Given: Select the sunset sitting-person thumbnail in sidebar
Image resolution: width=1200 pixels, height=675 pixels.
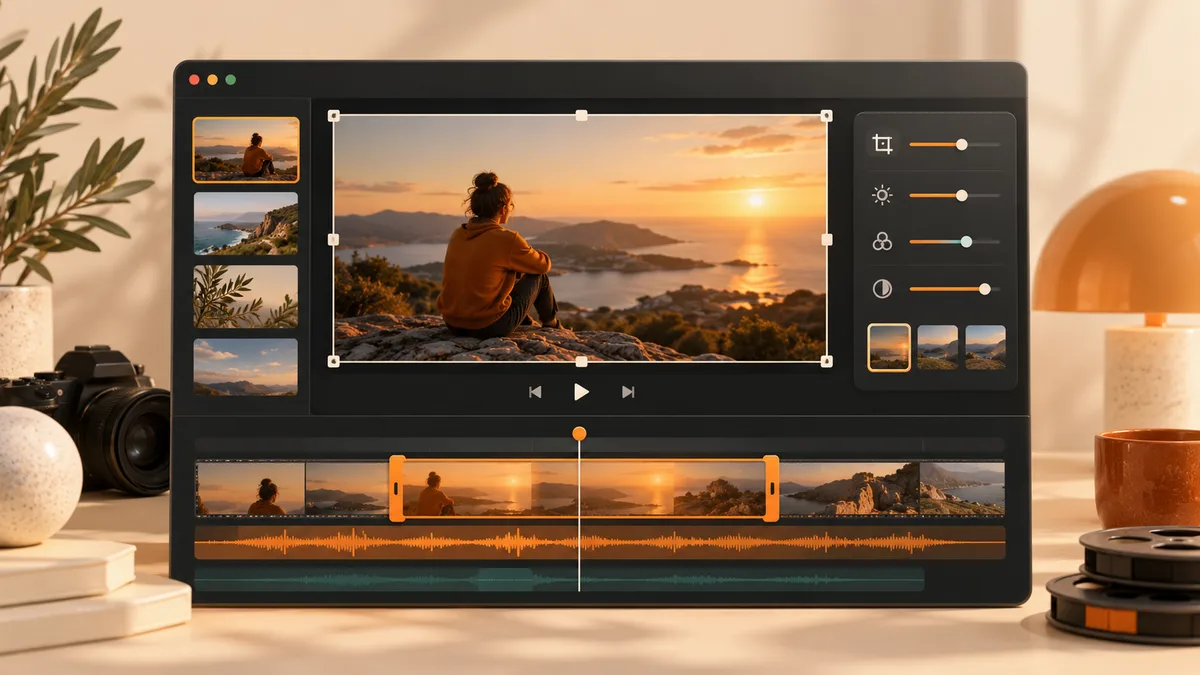Looking at the screenshot, I should 246,150.
